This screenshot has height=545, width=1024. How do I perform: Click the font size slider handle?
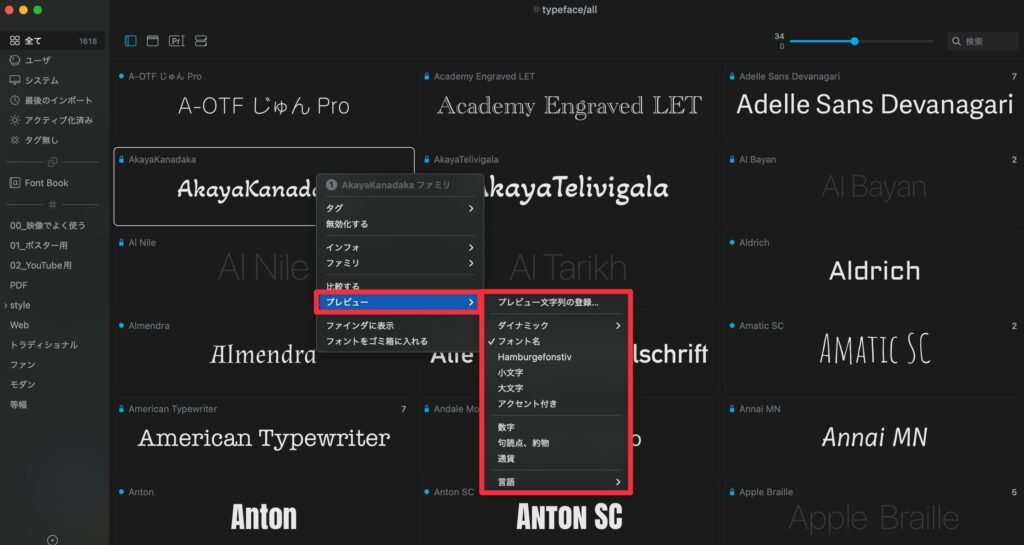(854, 41)
